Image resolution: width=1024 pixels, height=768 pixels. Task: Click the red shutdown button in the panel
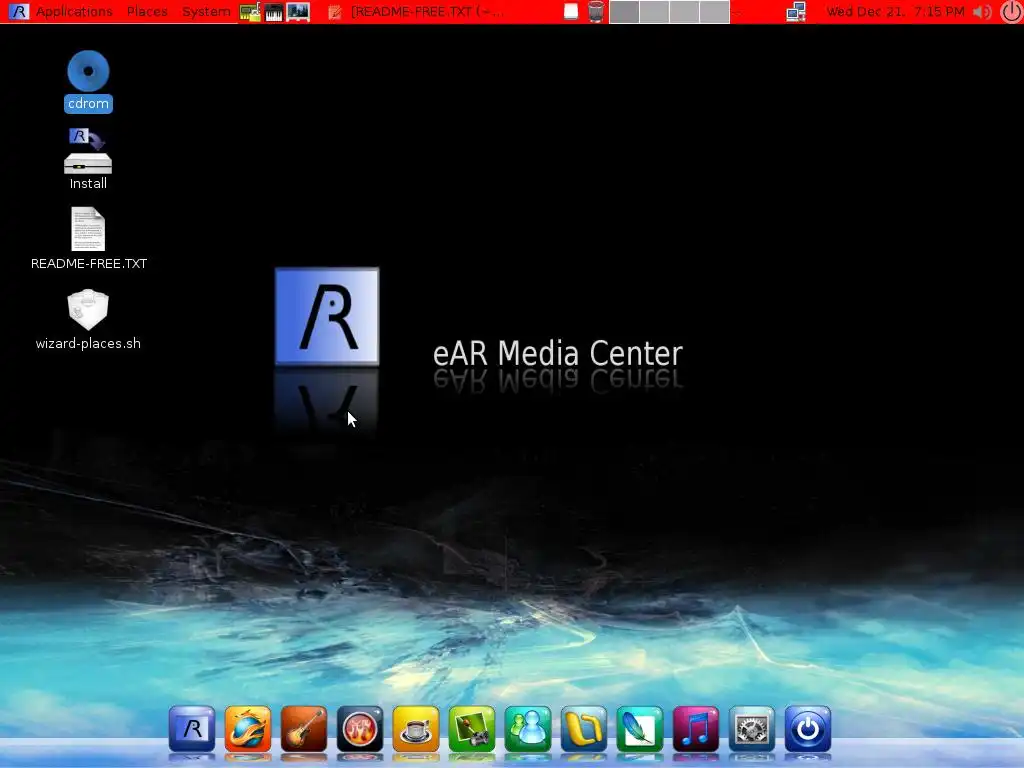[x=1012, y=12]
